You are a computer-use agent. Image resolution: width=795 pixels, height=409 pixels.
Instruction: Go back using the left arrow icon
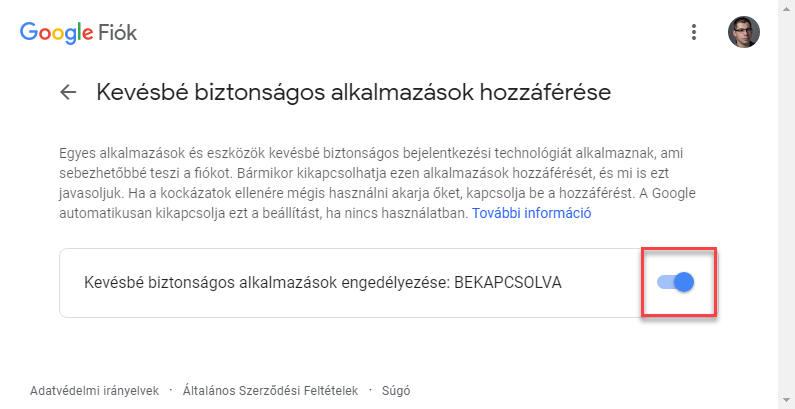(68, 92)
